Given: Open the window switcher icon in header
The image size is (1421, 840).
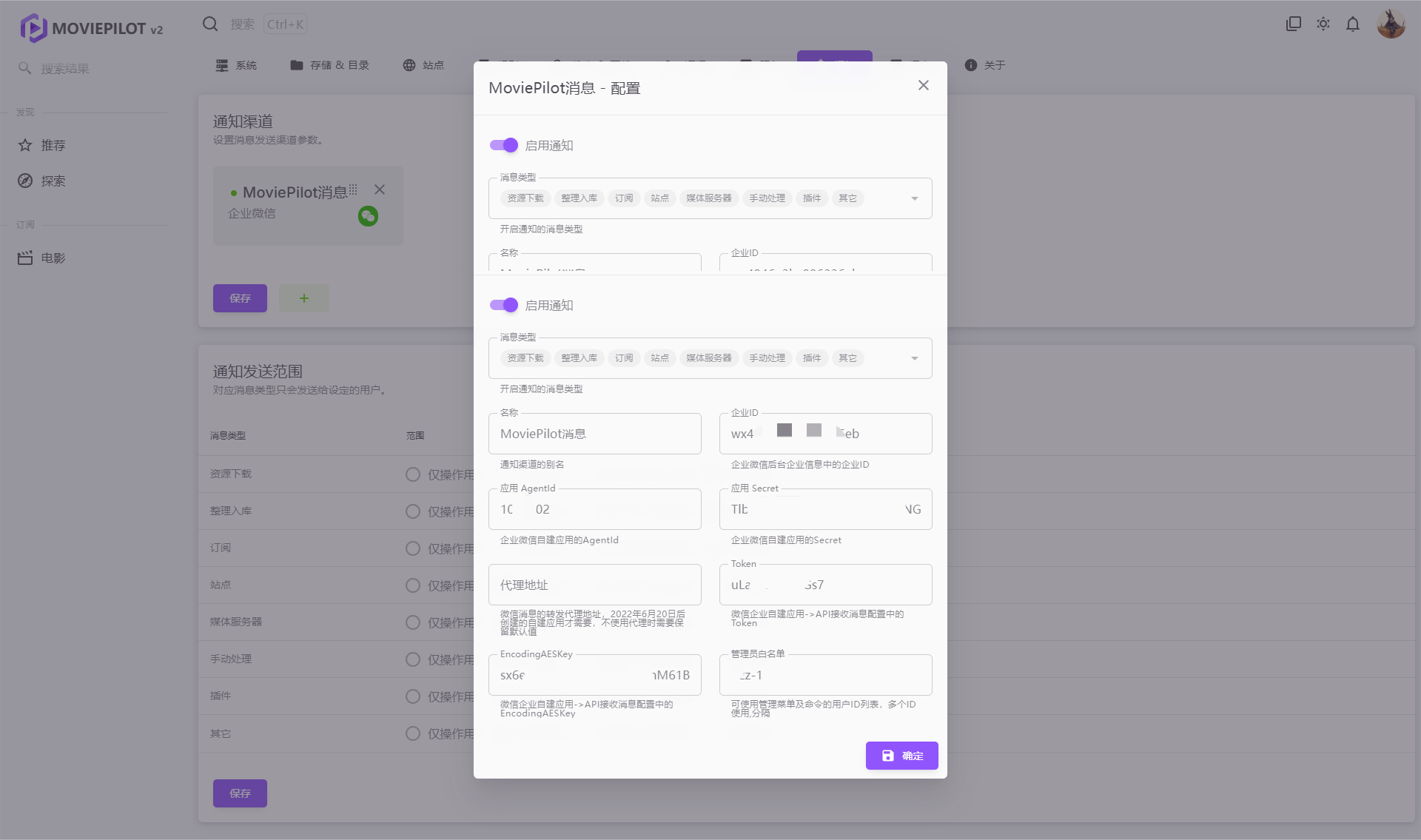Looking at the screenshot, I should pos(1293,24).
